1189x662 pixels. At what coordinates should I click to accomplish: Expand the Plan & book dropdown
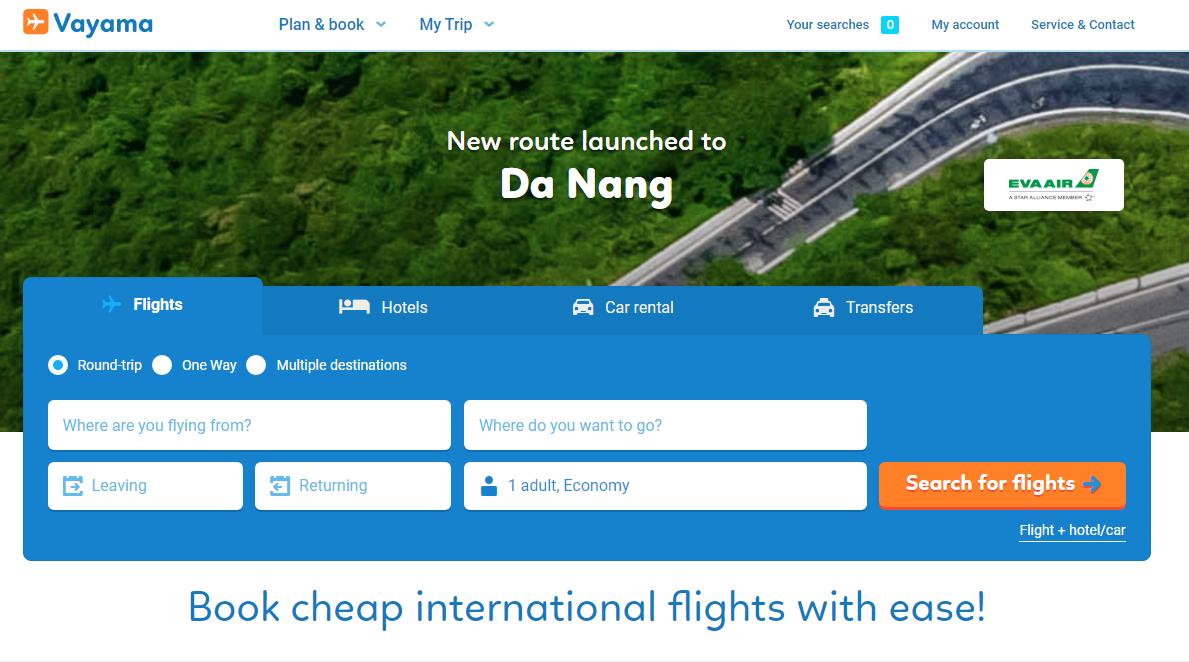332,24
